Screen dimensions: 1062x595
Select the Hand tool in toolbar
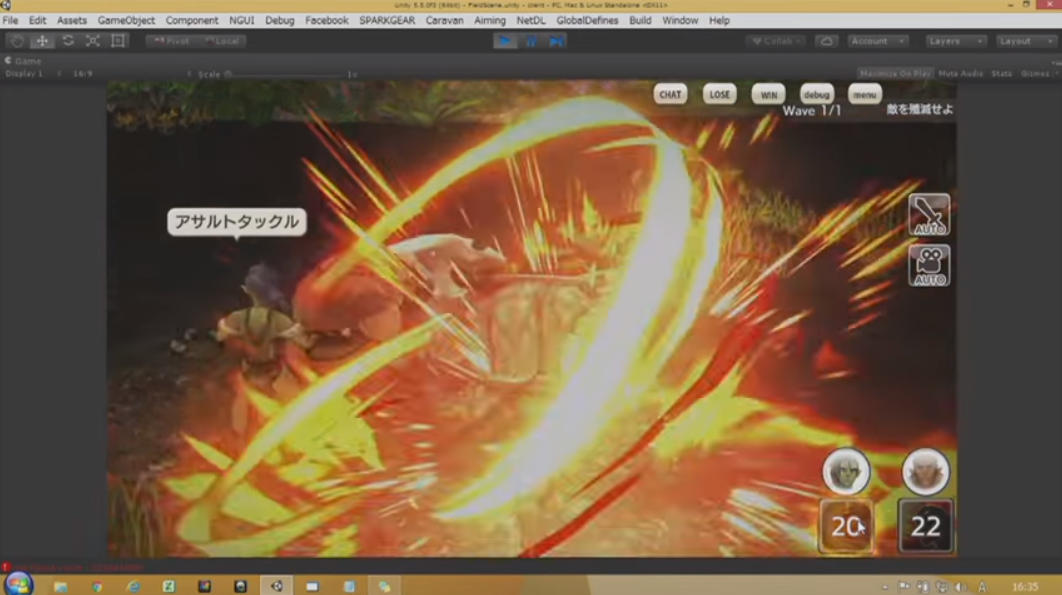coord(17,41)
